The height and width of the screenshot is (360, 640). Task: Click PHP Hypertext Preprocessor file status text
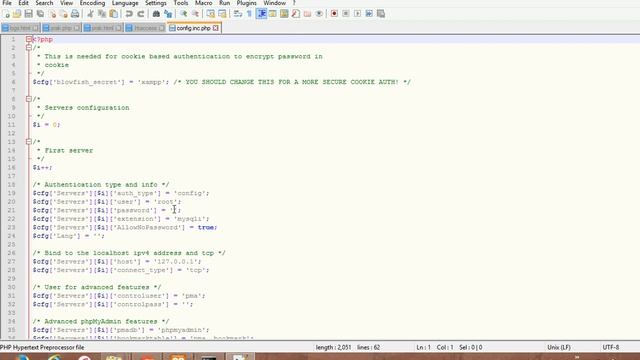point(42,347)
